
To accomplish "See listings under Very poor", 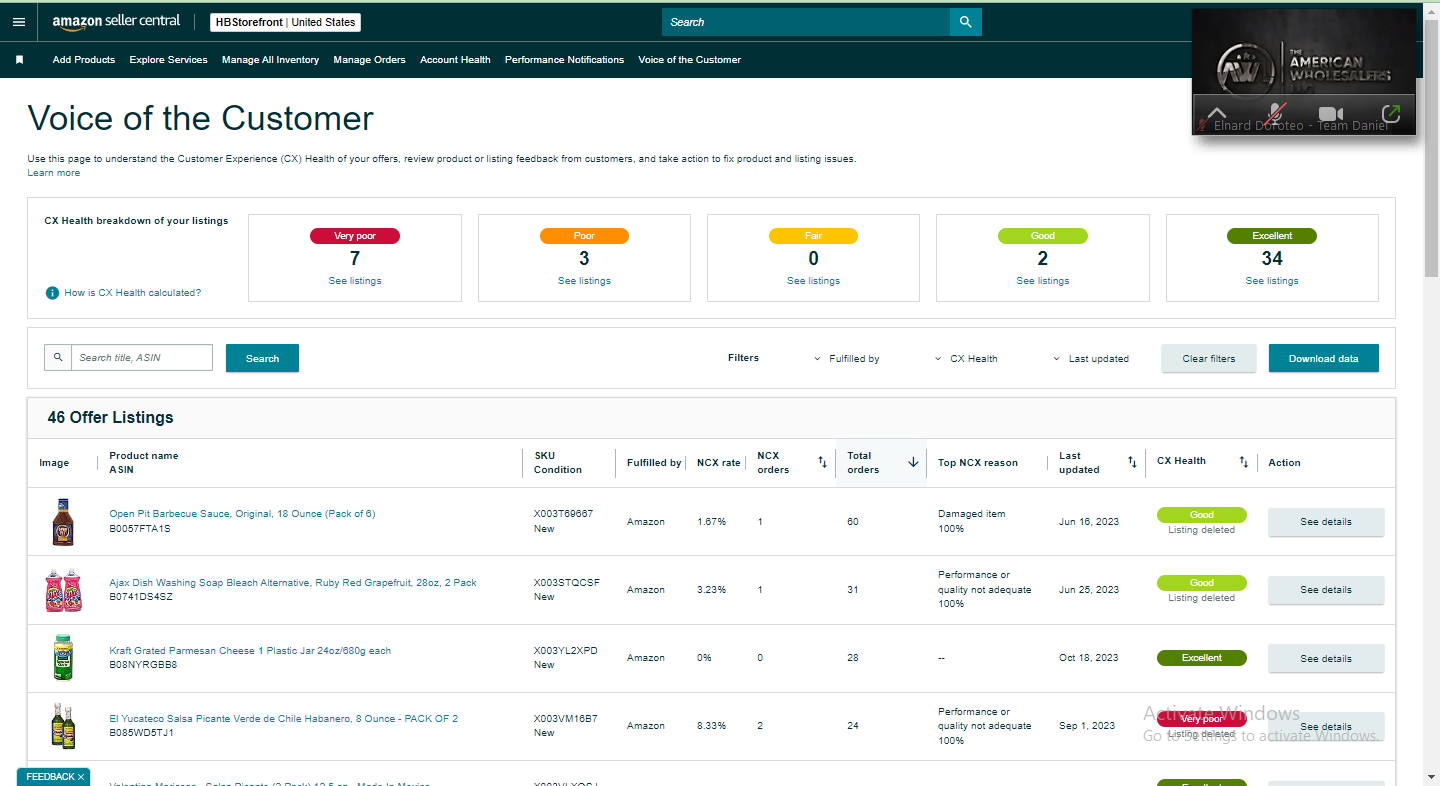I will coord(355,281).
